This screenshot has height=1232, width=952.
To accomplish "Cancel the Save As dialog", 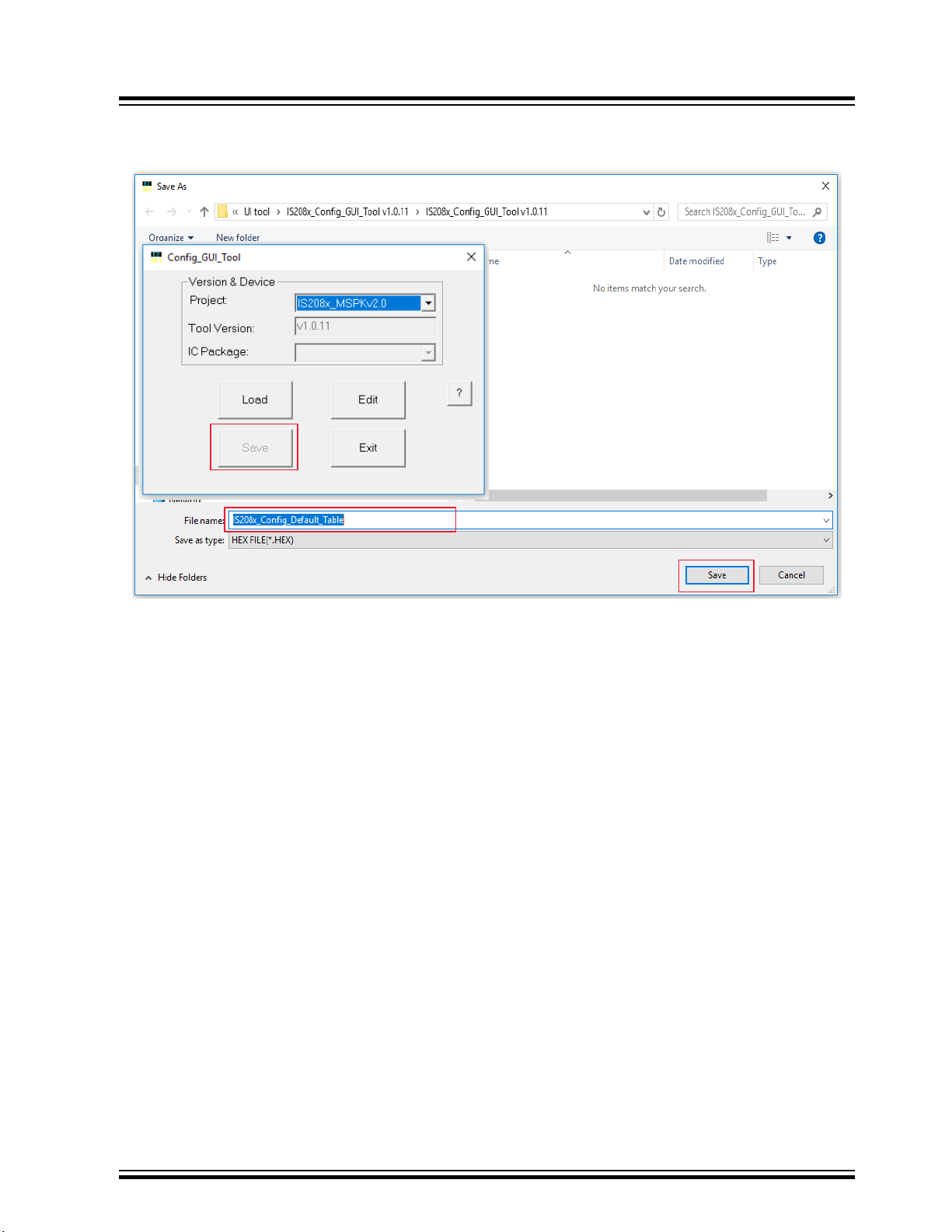I will tap(791, 575).
